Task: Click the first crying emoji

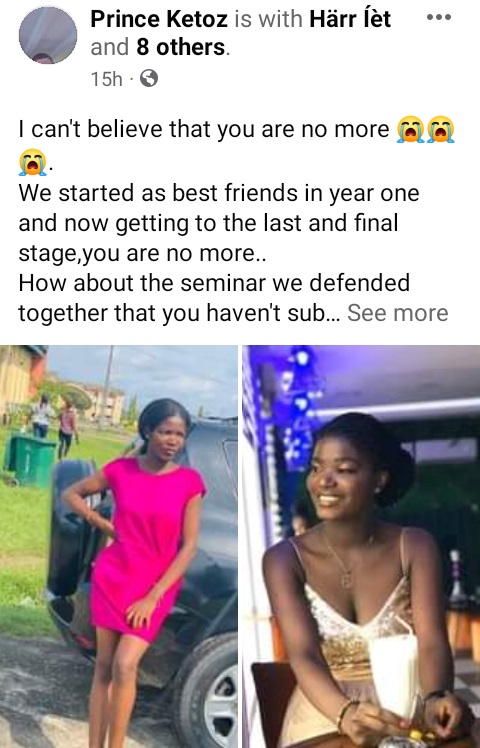Action: coord(411,129)
